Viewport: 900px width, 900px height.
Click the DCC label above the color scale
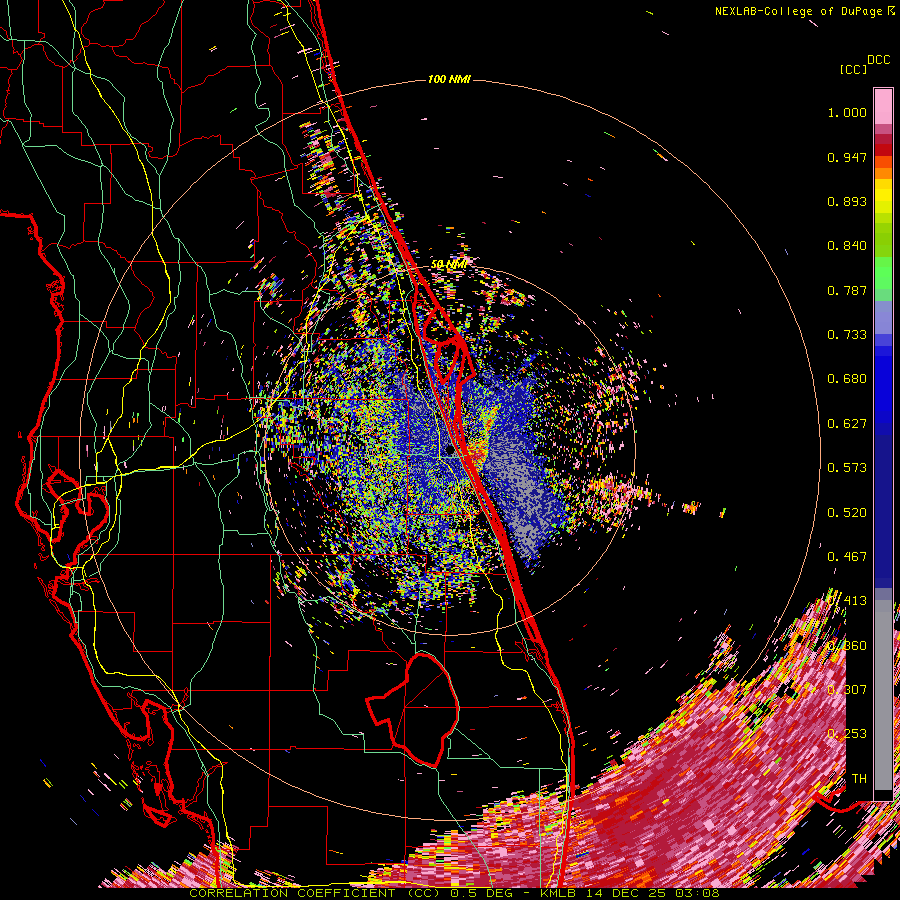pos(878,60)
